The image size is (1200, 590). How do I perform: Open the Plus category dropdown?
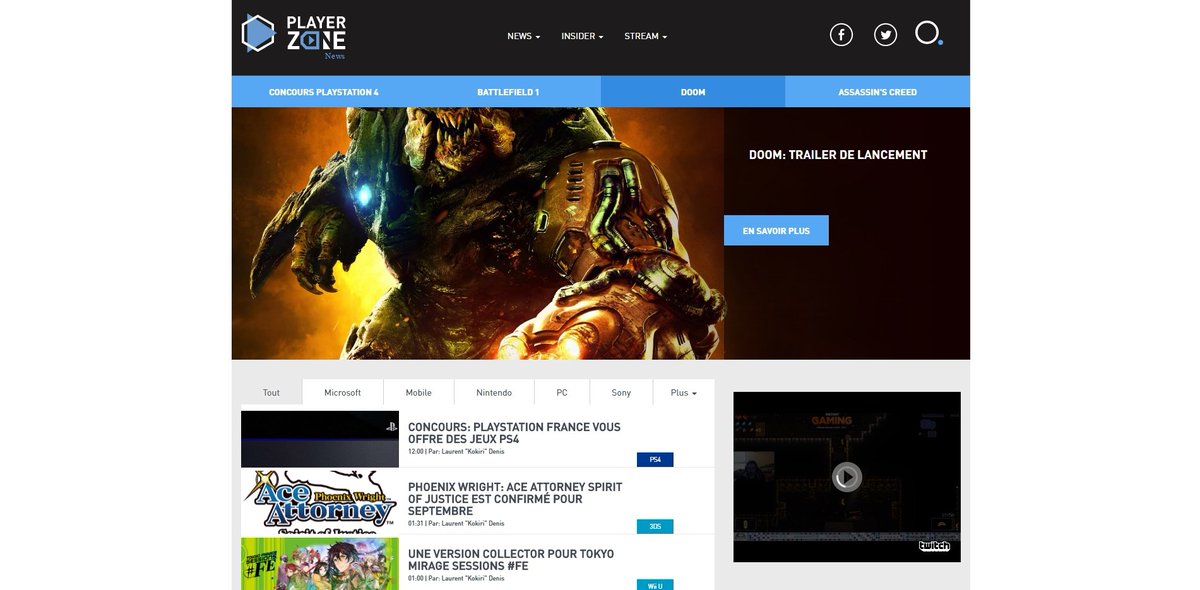click(x=684, y=393)
